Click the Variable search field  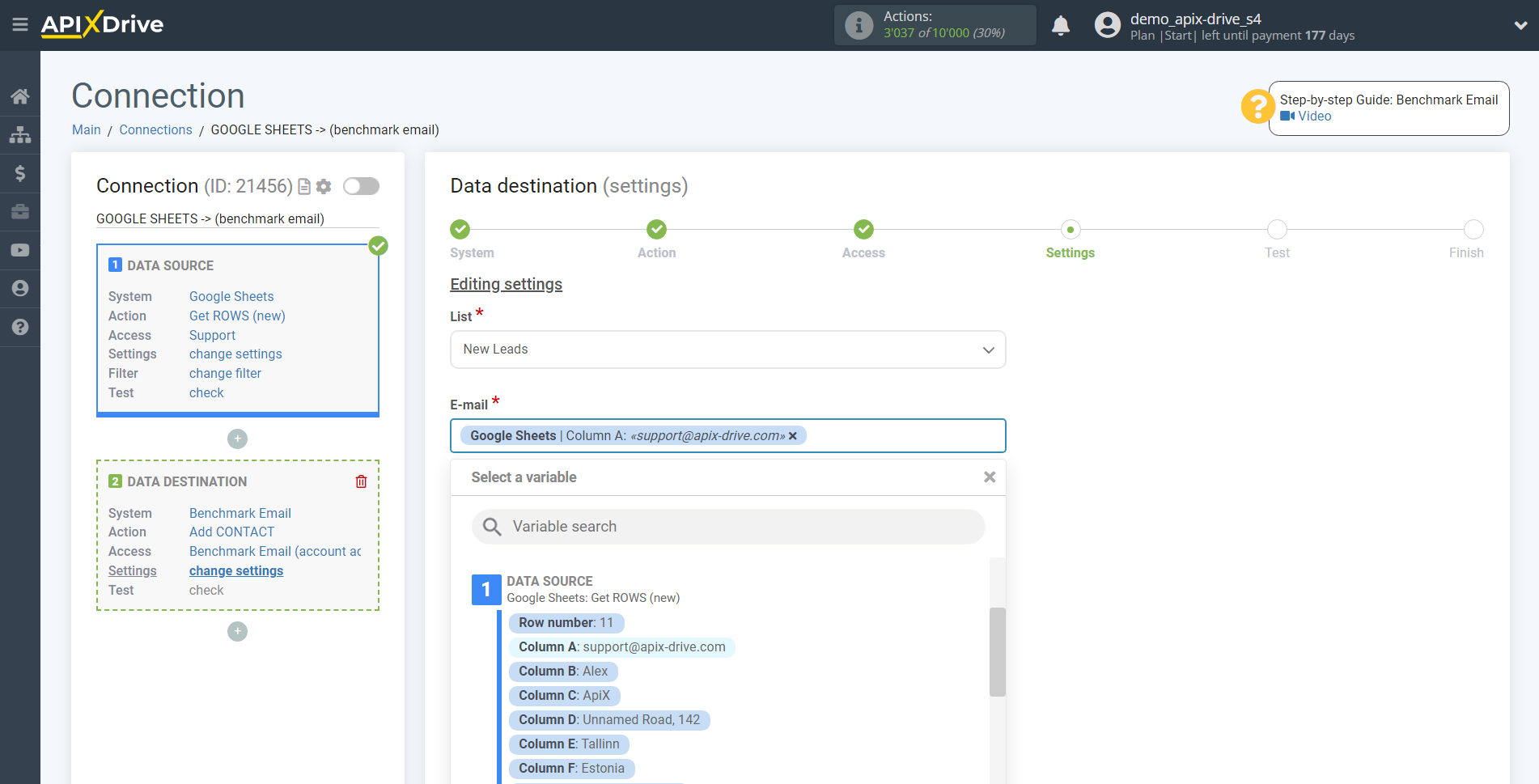click(728, 527)
